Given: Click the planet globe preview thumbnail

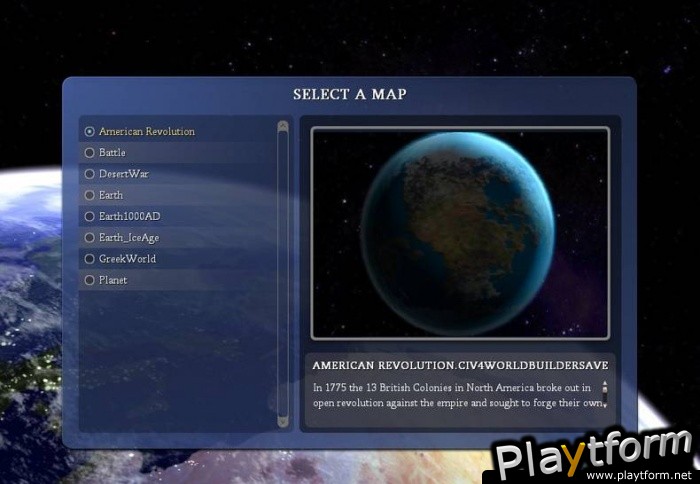Looking at the screenshot, I should 460,233.
